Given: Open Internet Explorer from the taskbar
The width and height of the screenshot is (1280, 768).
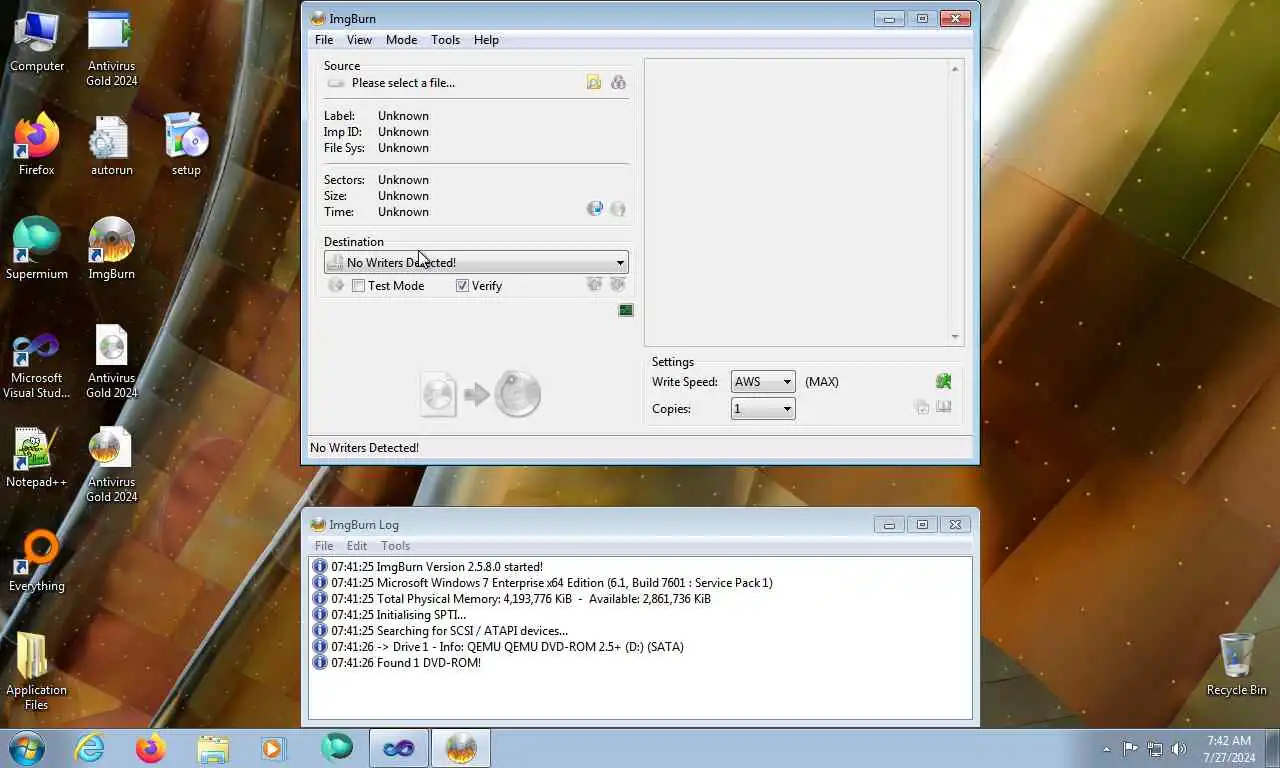Looking at the screenshot, I should (89, 748).
